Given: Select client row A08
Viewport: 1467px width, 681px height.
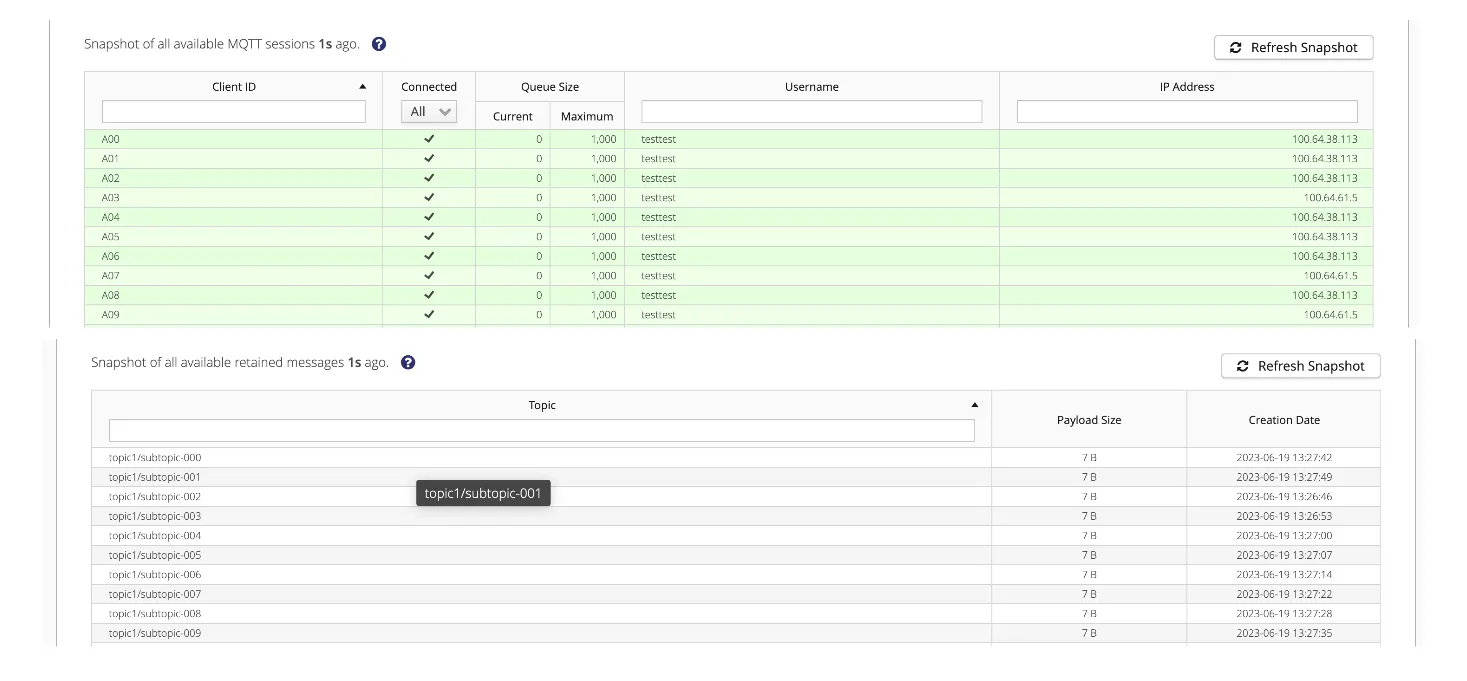Looking at the screenshot, I should pyautogui.click(x=729, y=295).
